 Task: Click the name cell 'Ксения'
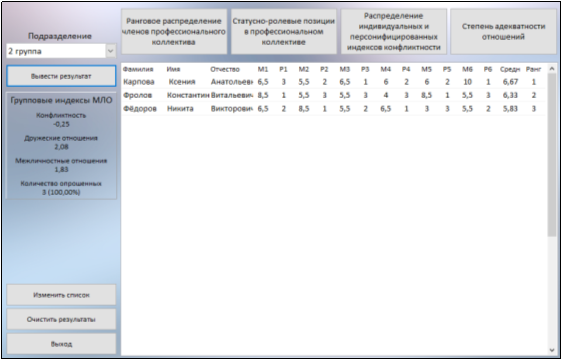pos(182,82)
